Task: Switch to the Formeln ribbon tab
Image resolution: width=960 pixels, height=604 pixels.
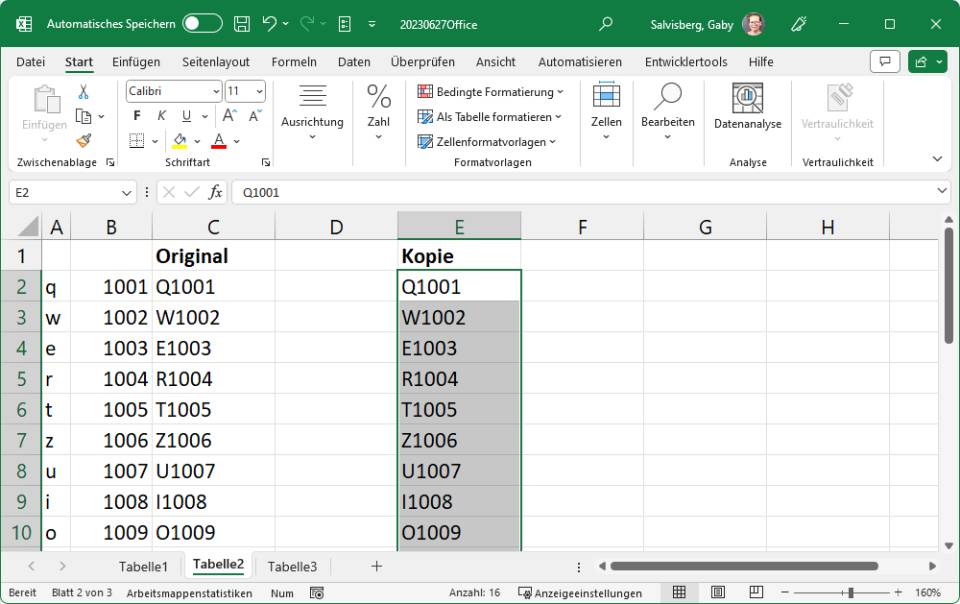Action: click(294, 61)
